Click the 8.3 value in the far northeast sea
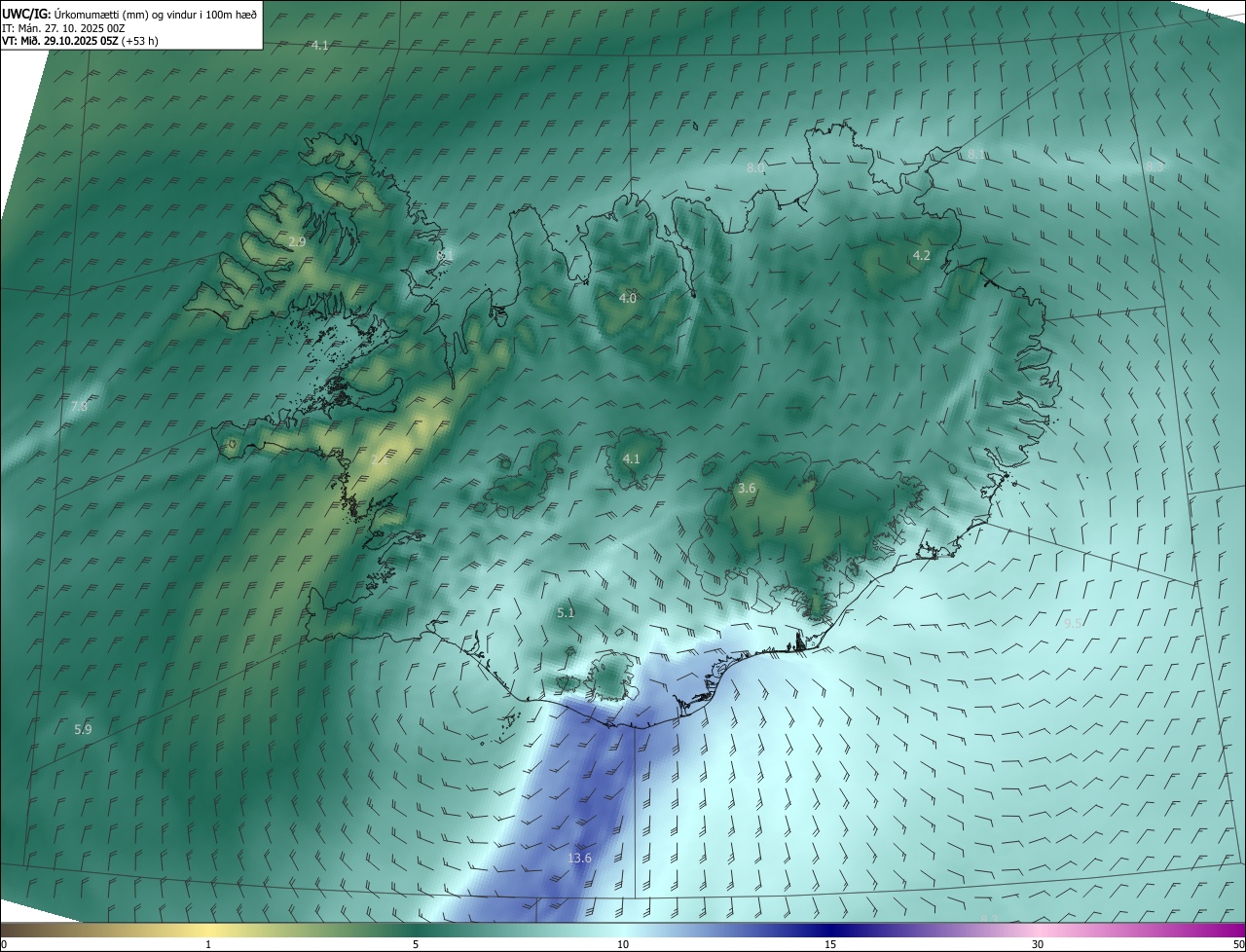This screenshot has height=952, width=1246. click(x=1154, y=167)
